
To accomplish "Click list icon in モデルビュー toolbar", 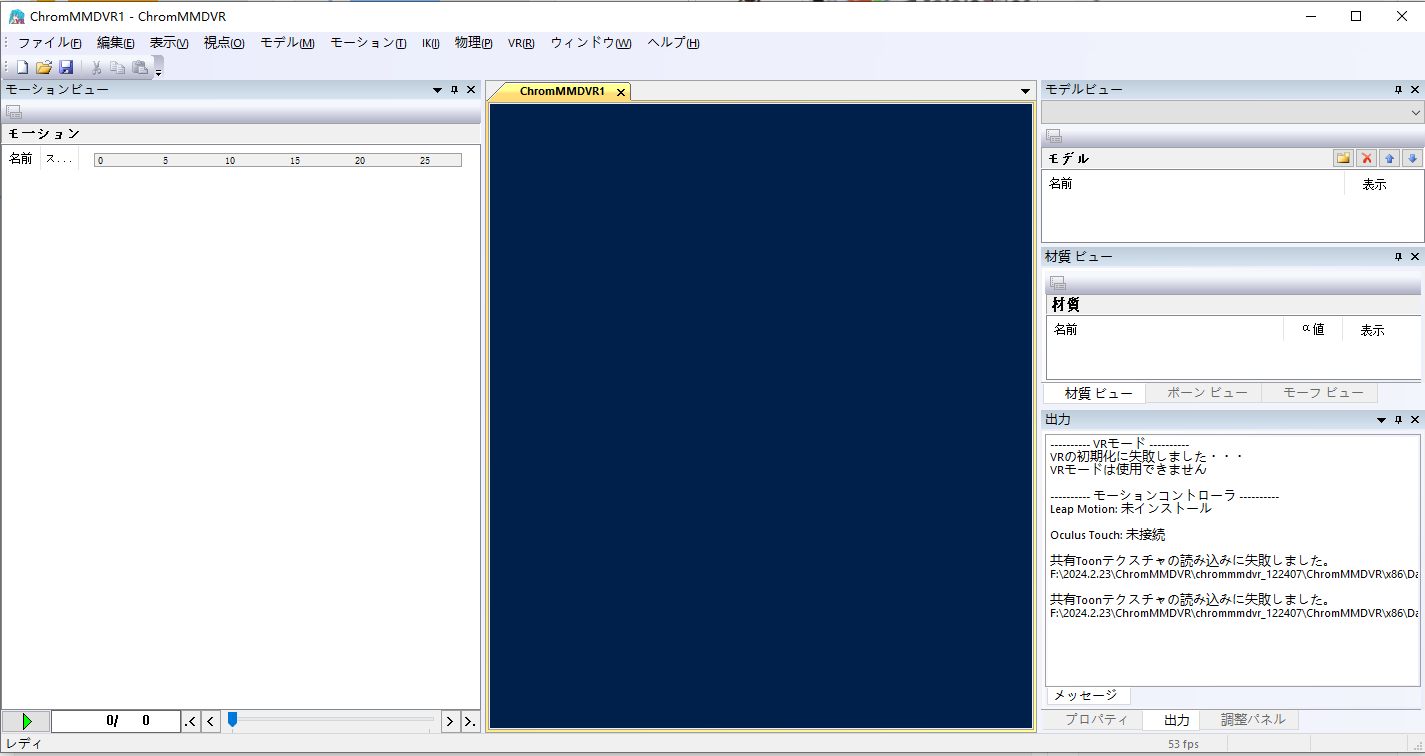I will point(1054,136).
